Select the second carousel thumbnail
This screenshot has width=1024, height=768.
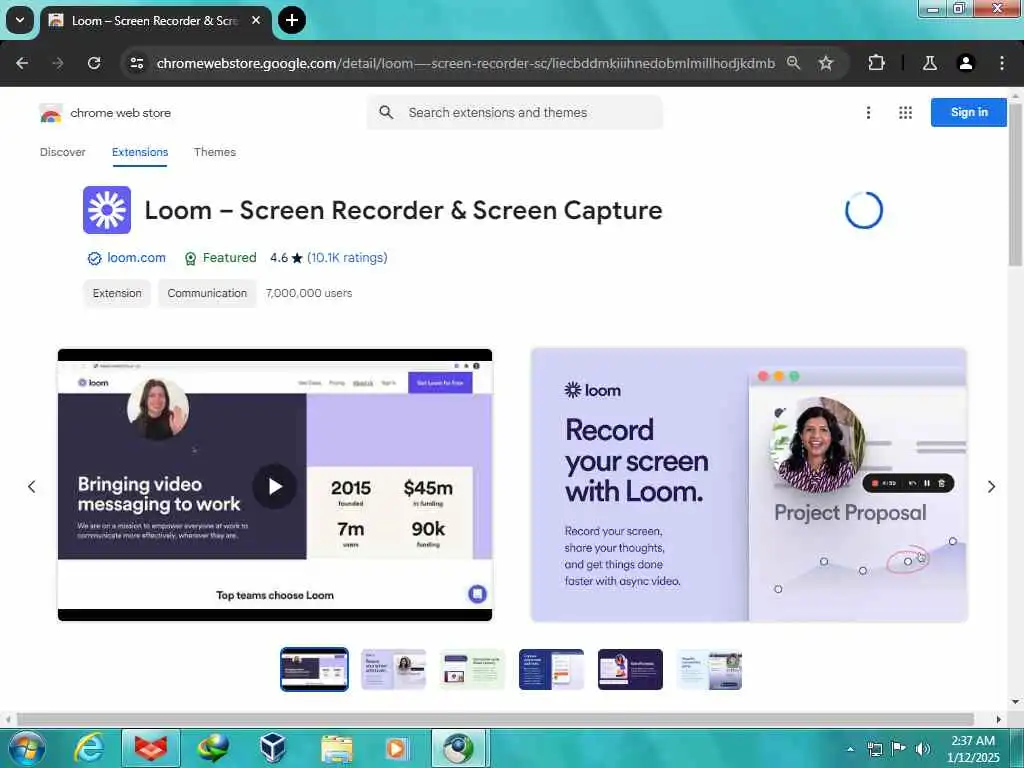click(x=393, y=669)
